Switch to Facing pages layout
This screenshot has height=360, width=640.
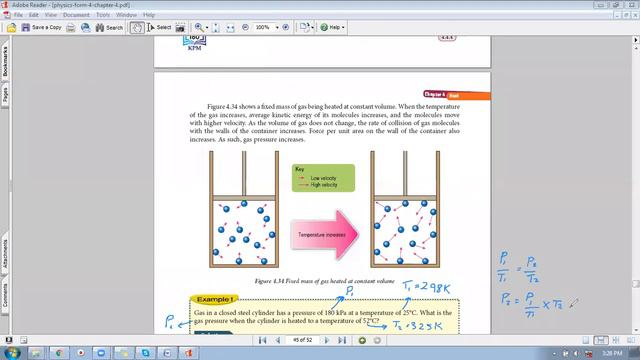coord(630,340)
